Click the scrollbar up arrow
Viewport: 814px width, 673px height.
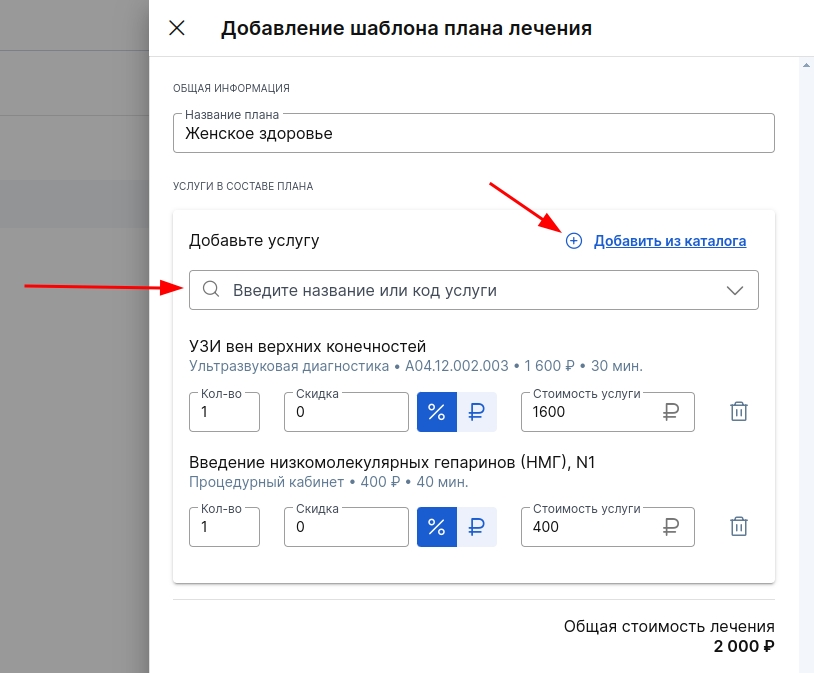coord(806,65)
